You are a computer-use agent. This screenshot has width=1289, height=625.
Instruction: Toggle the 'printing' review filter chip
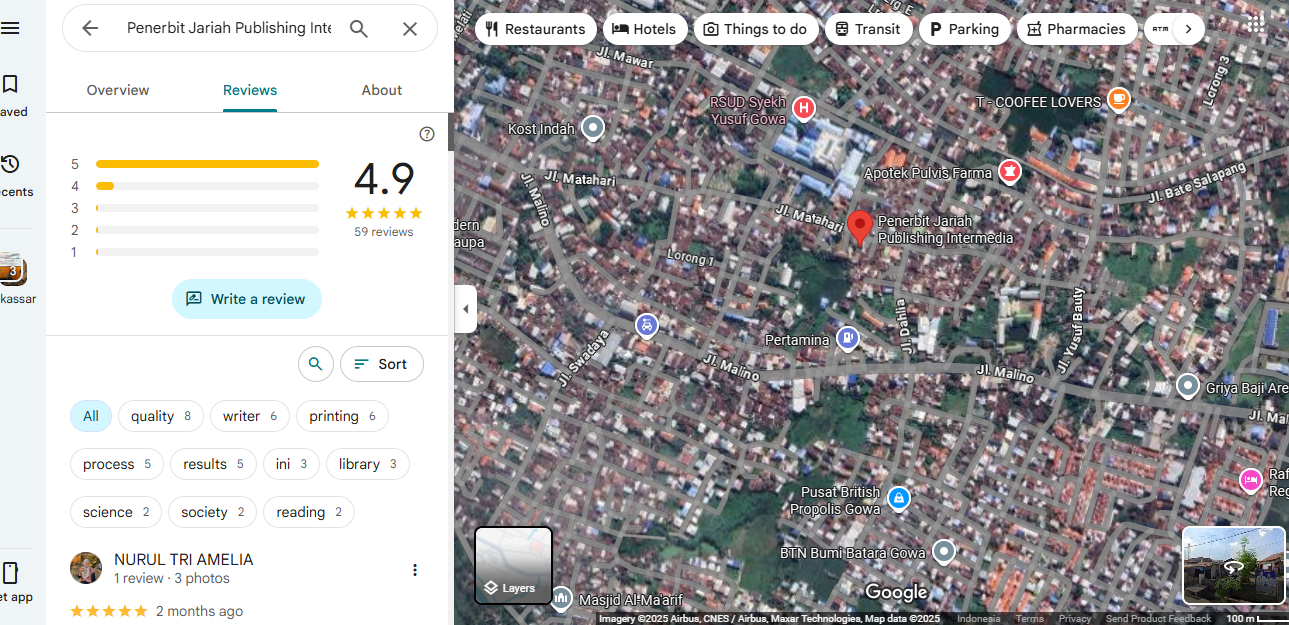click(342, 416)
